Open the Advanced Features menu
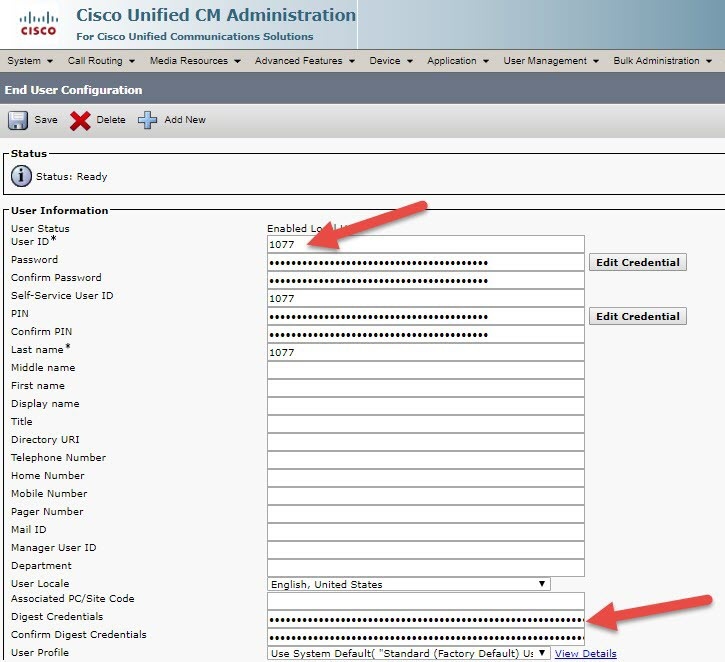 click(x=305, y=61)
